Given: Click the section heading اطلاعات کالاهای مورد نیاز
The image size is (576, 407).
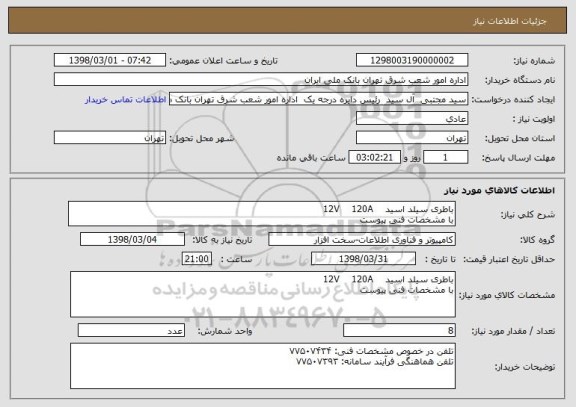Looking at the screenshot, I should click(499, 190).
